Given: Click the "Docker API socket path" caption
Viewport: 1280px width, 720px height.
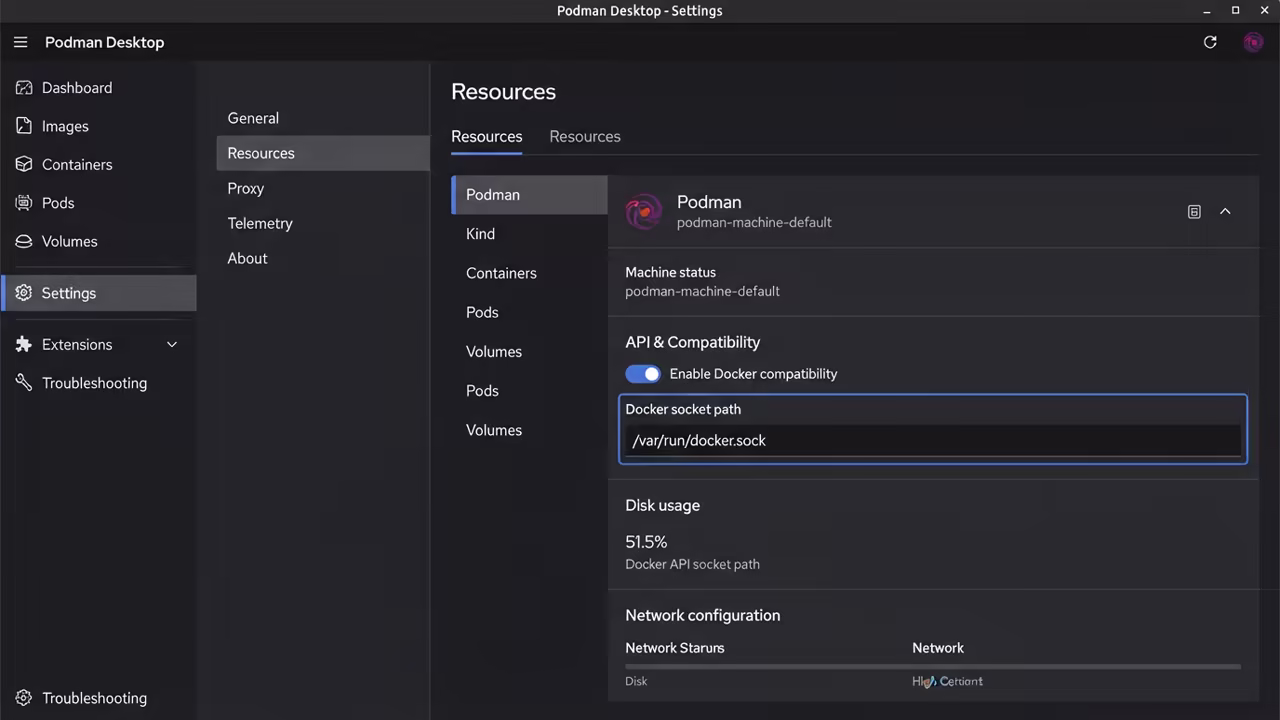Looking at the screenshot, I should pyautogui.click(x=692, y=564).
